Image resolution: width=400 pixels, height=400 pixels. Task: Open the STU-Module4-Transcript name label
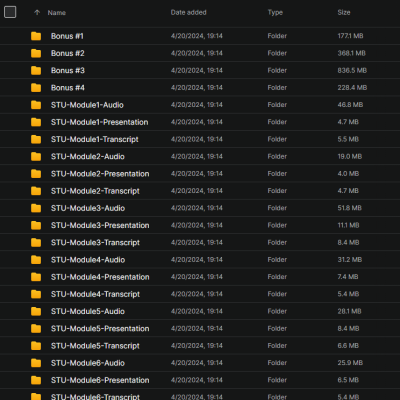95,294
